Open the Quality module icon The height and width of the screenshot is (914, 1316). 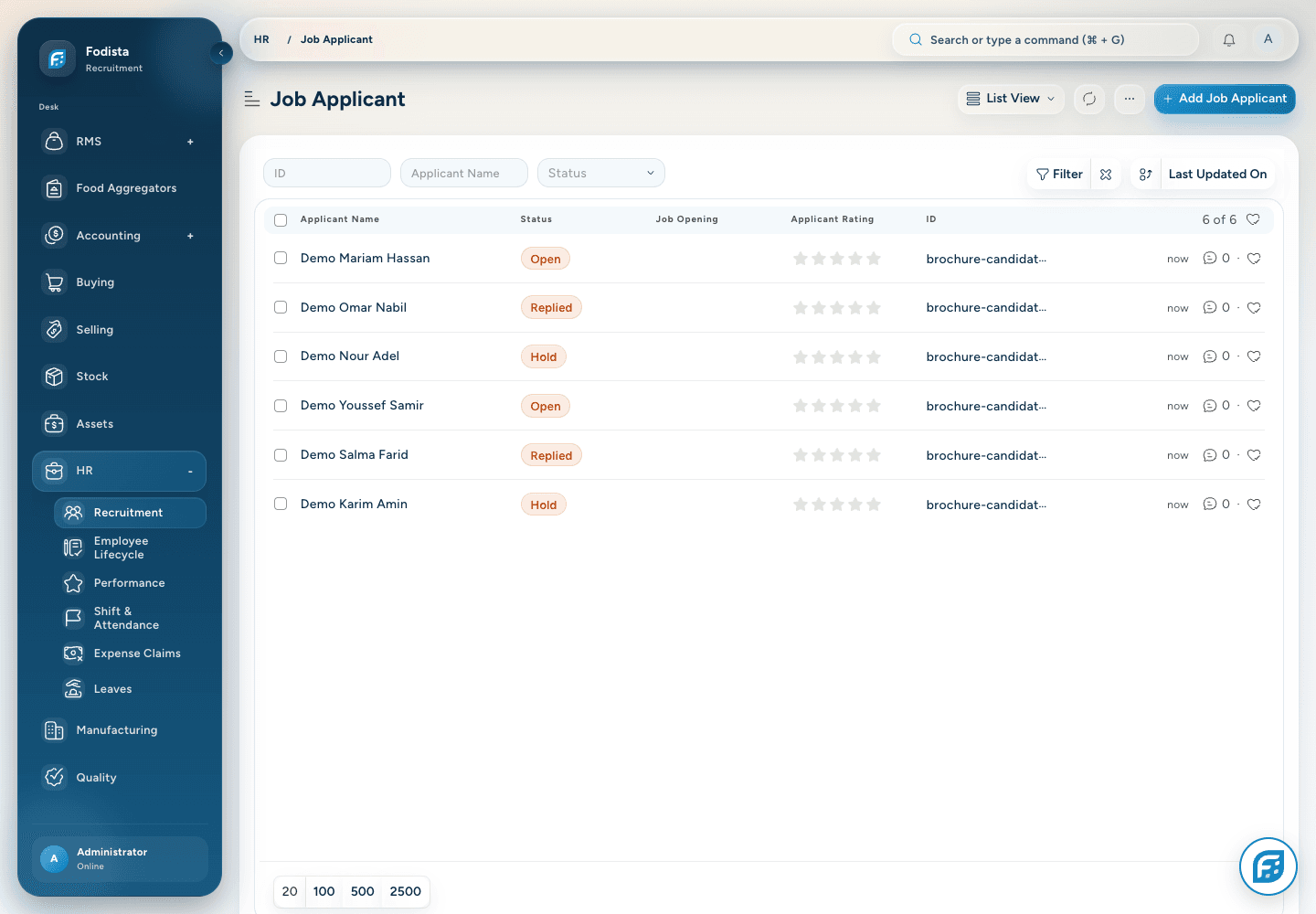(x=55, y=778)
